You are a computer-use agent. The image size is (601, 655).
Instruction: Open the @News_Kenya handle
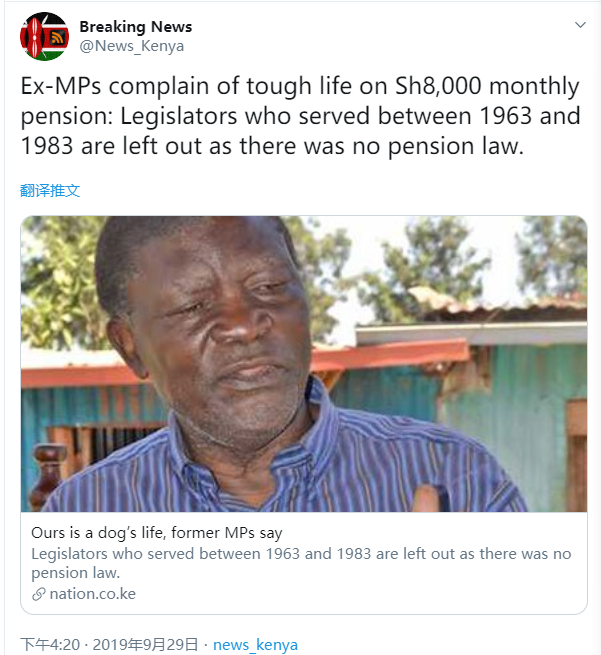(131, 46)
